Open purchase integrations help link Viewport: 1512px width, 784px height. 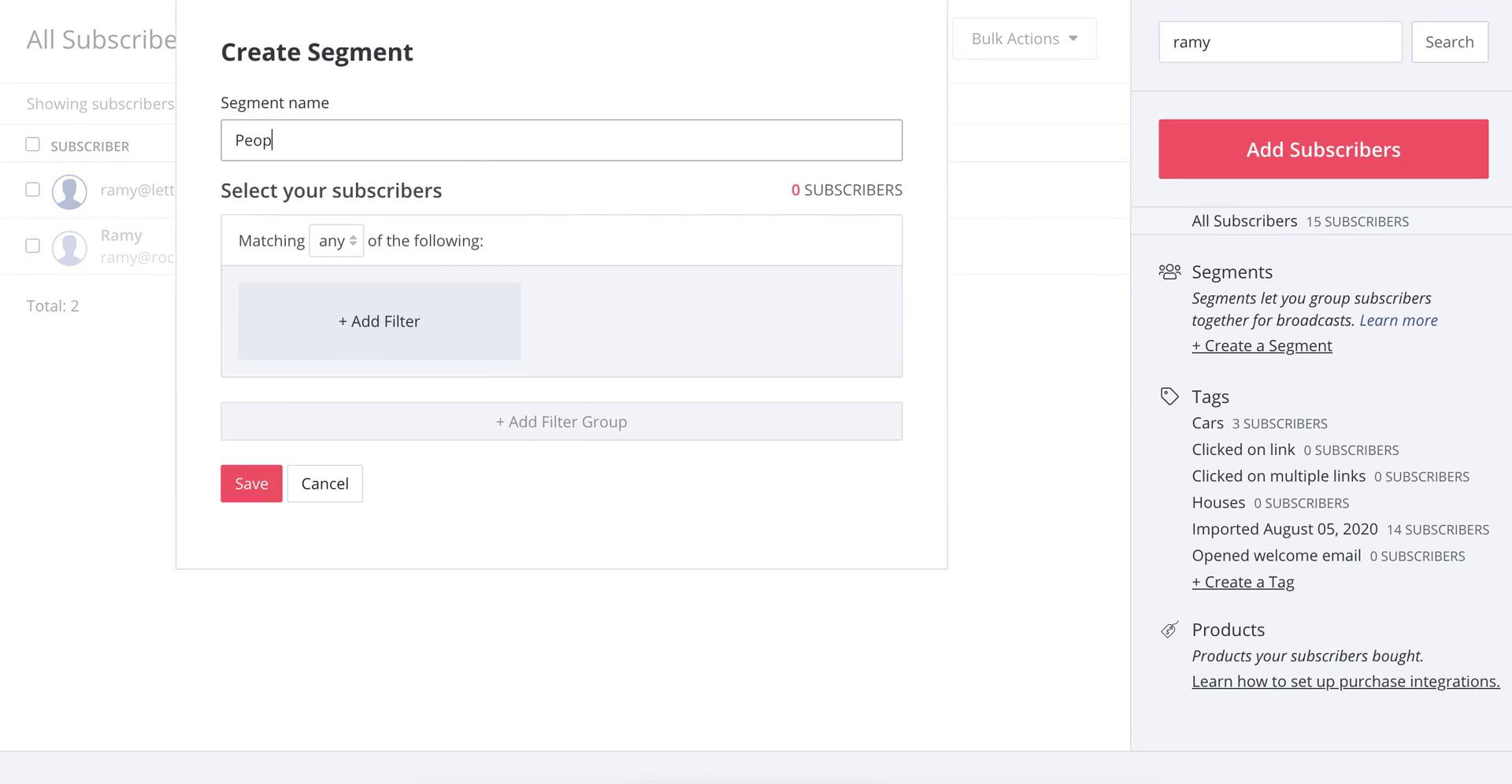(x=1345, y=682)
